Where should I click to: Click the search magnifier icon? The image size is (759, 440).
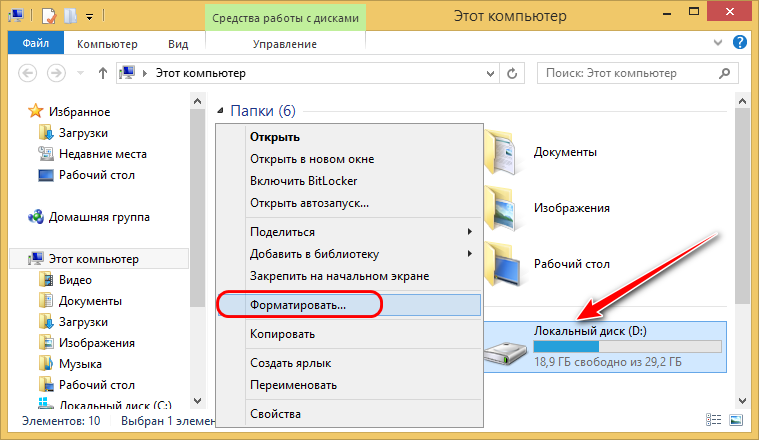coord(725,74)
